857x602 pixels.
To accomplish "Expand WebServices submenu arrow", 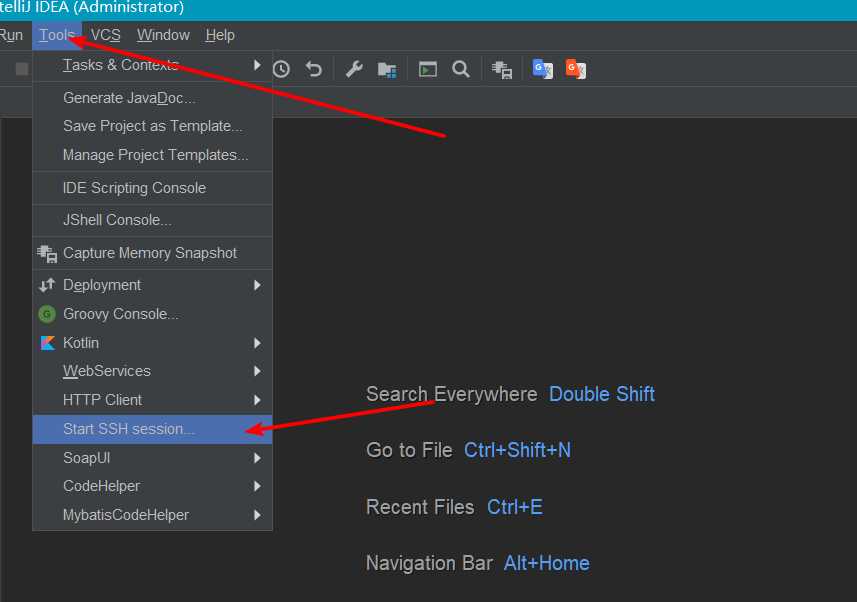I will 257,371.
